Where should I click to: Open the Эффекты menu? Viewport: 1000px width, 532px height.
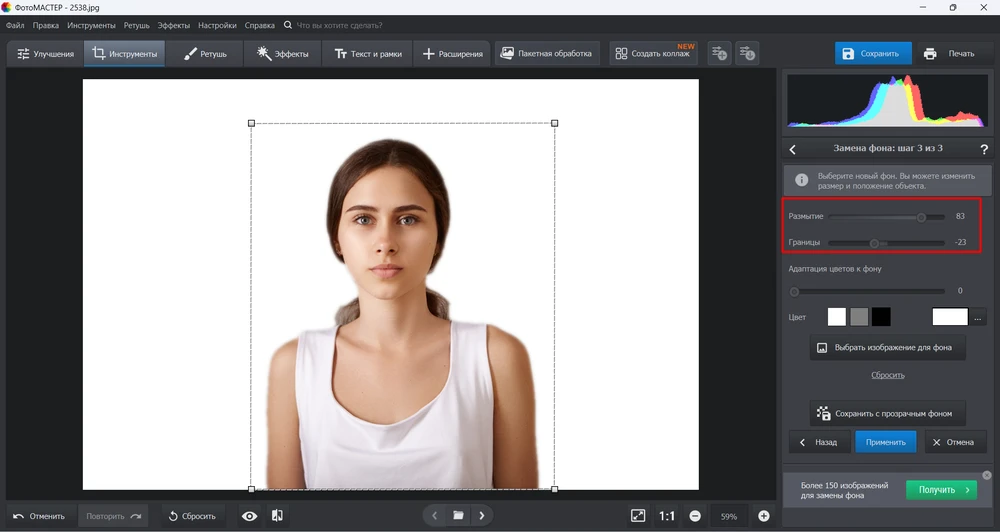(x=174, y=24)
